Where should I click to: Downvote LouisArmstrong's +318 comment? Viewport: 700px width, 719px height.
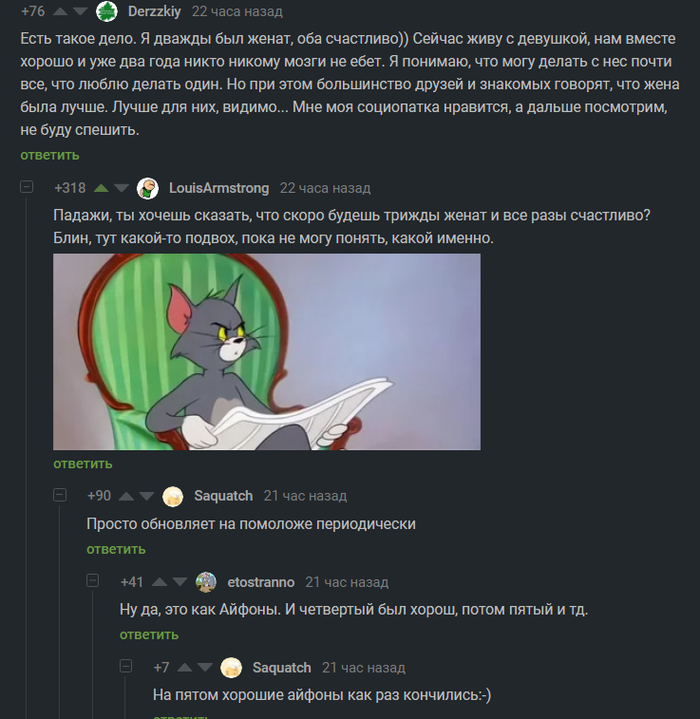click(121, 188)
